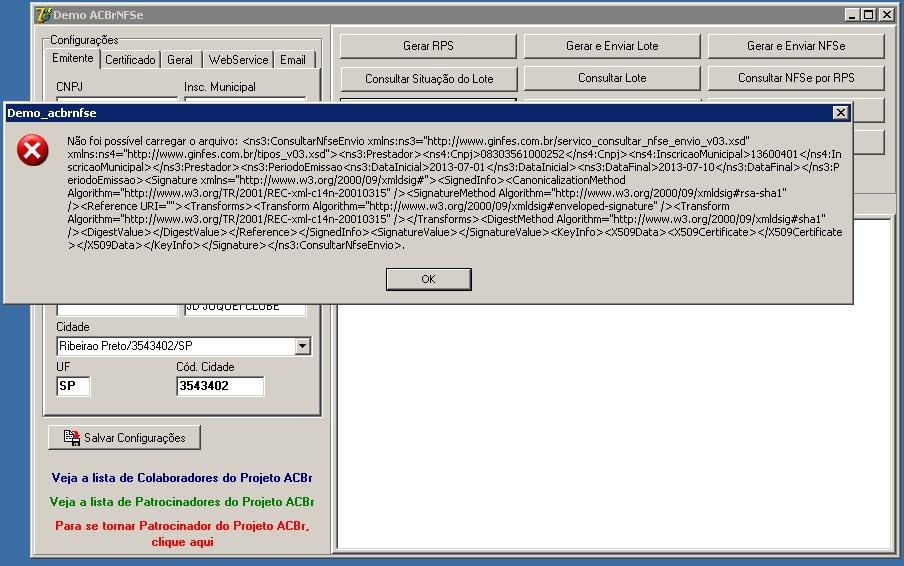Click Gerar e Enviar NFSe button
904x566 pixels.
click(x=796, y=46)
